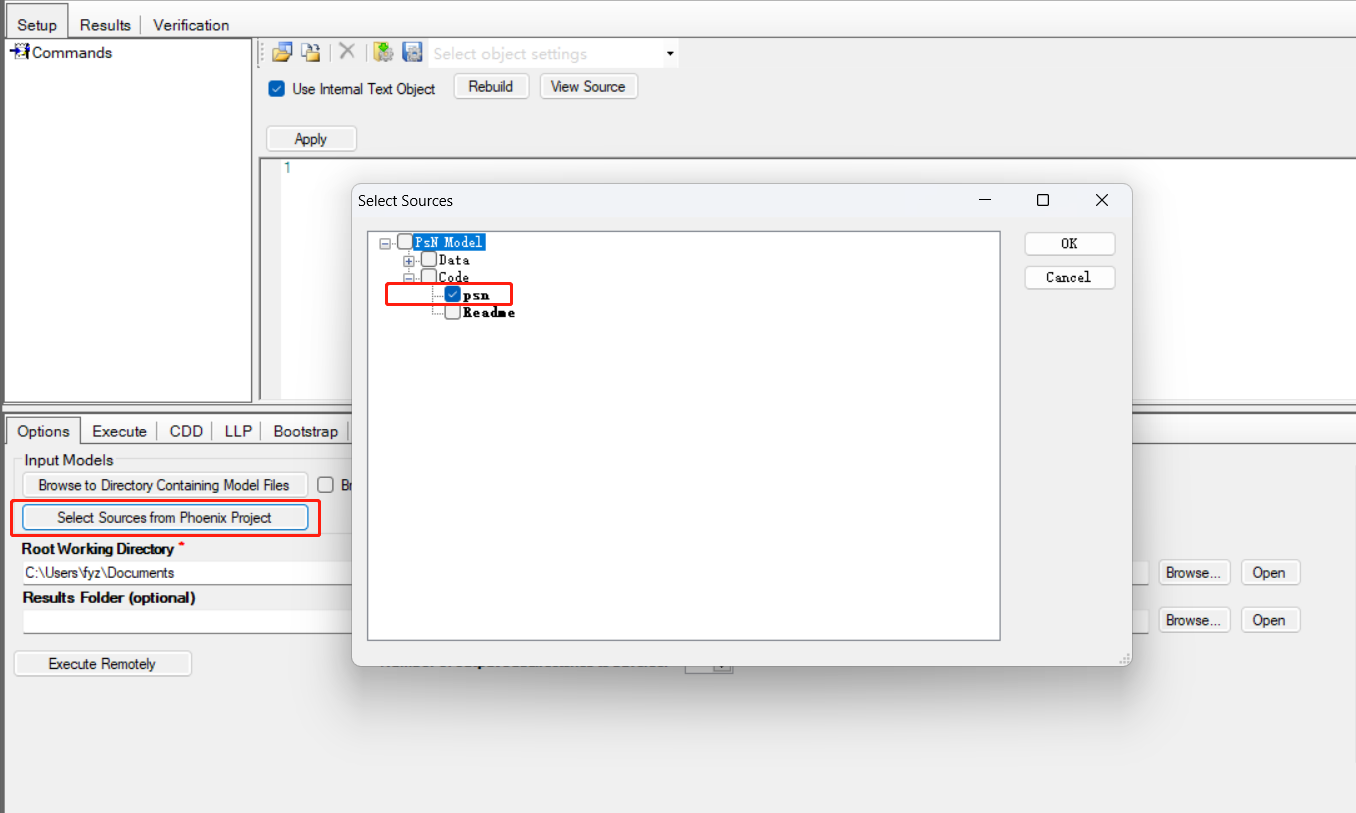Toggle Use Internal Text Object checkbox
This screenshot has width=1356, height=813.
[x=277, y=89]
